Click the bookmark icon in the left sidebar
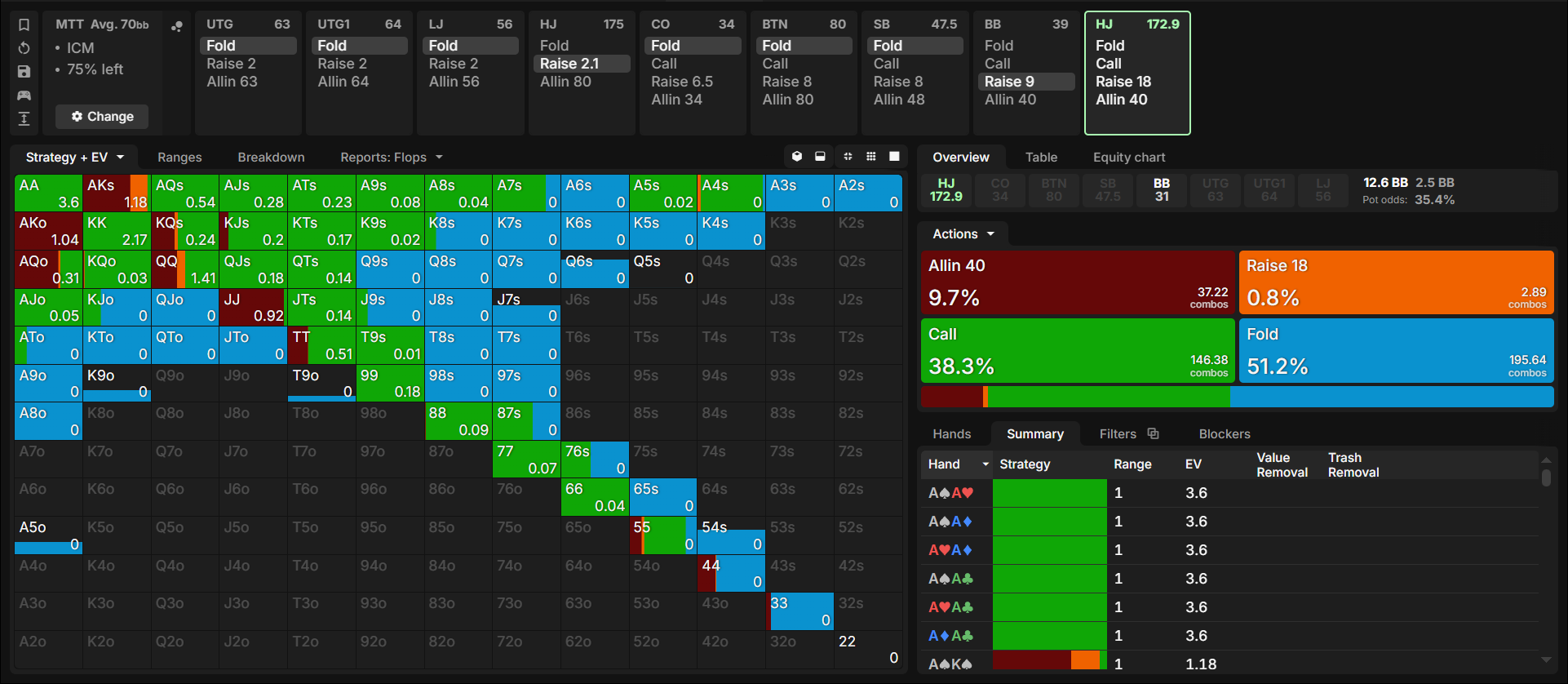 pyautogui.click(x=24, y=24)
